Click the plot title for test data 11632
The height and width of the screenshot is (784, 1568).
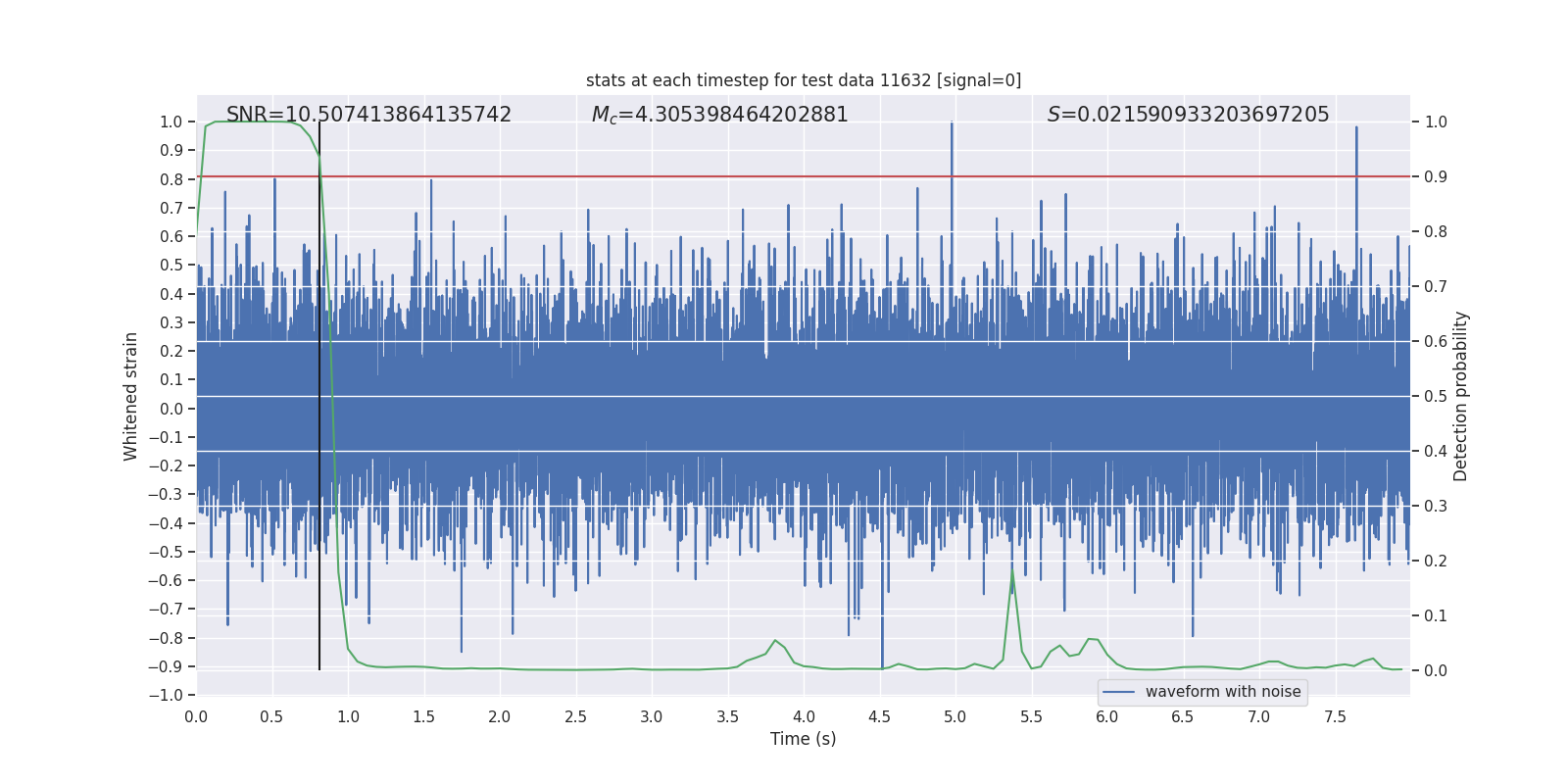[803, 80]
